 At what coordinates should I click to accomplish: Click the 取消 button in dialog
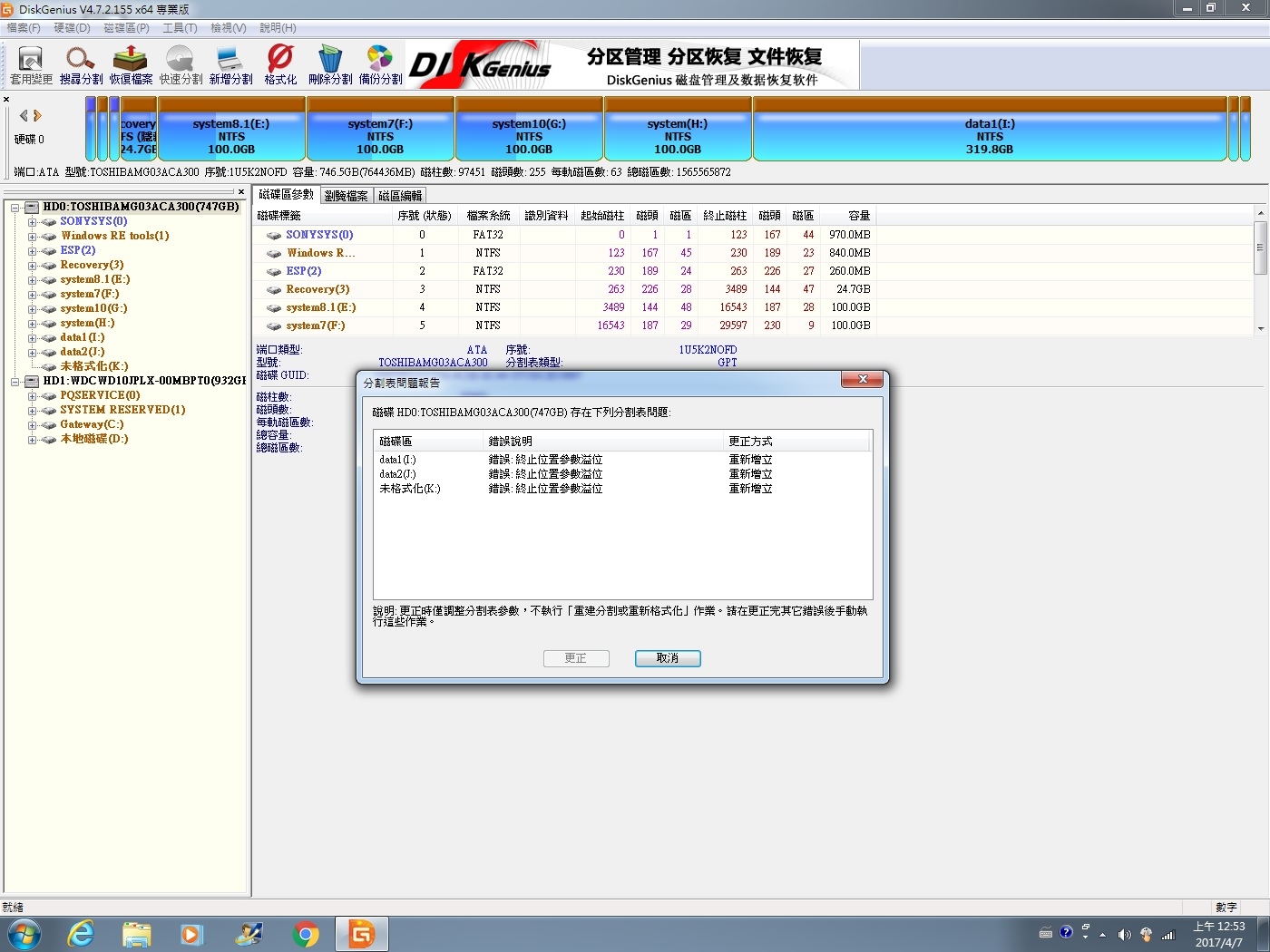click(x=668, y=658)
